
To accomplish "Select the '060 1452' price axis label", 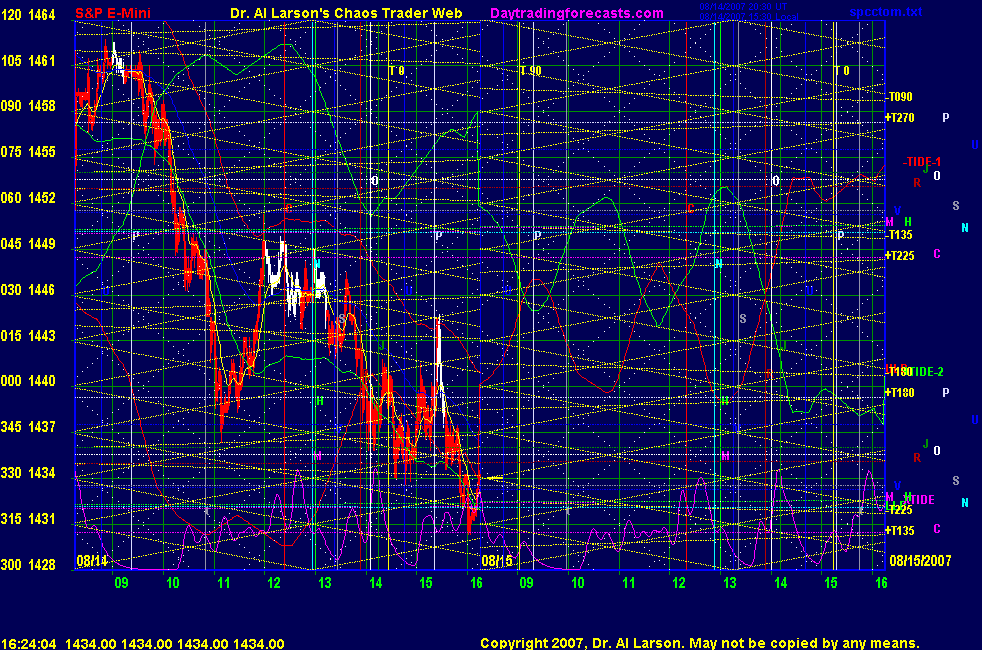I will (x=28, y=198).
